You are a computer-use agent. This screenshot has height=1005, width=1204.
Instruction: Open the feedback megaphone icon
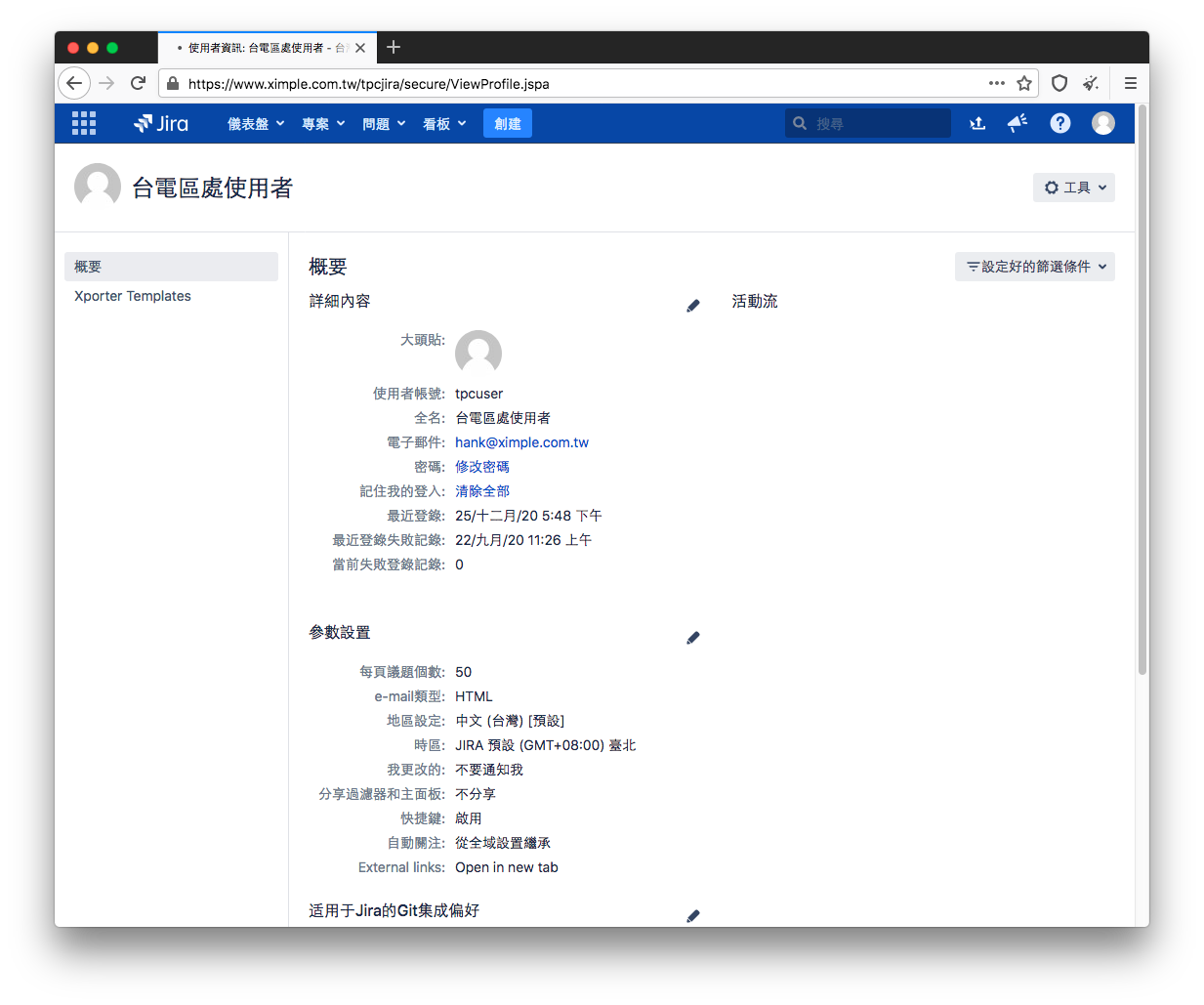point(1017,123)
